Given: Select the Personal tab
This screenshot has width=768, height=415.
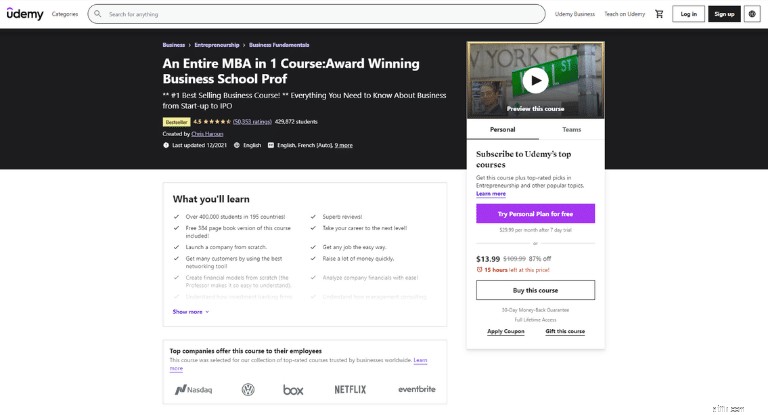Looking at the screenshot, I should pyautogui.click(x=503, y=129).
